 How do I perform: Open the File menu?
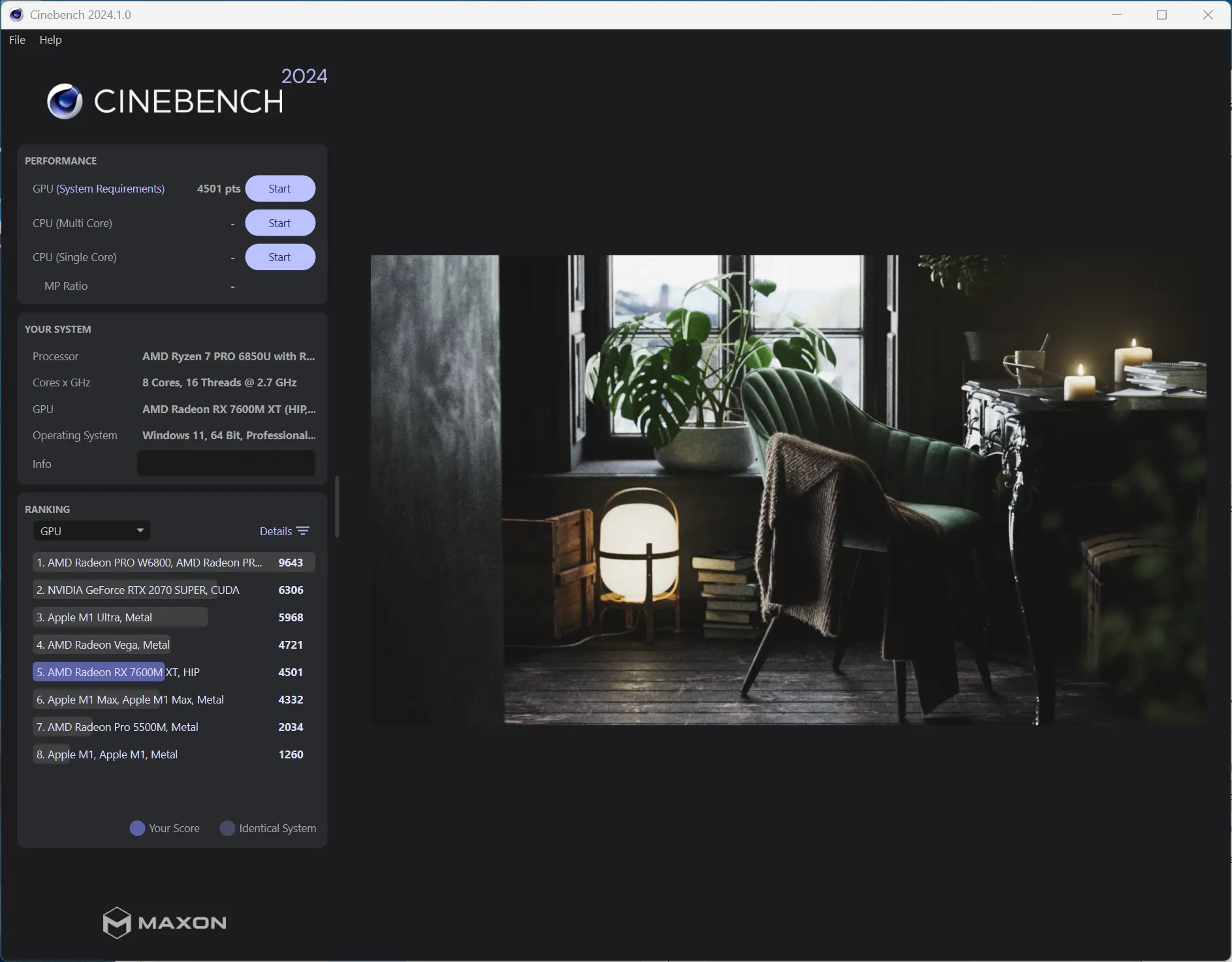(17, 40)
